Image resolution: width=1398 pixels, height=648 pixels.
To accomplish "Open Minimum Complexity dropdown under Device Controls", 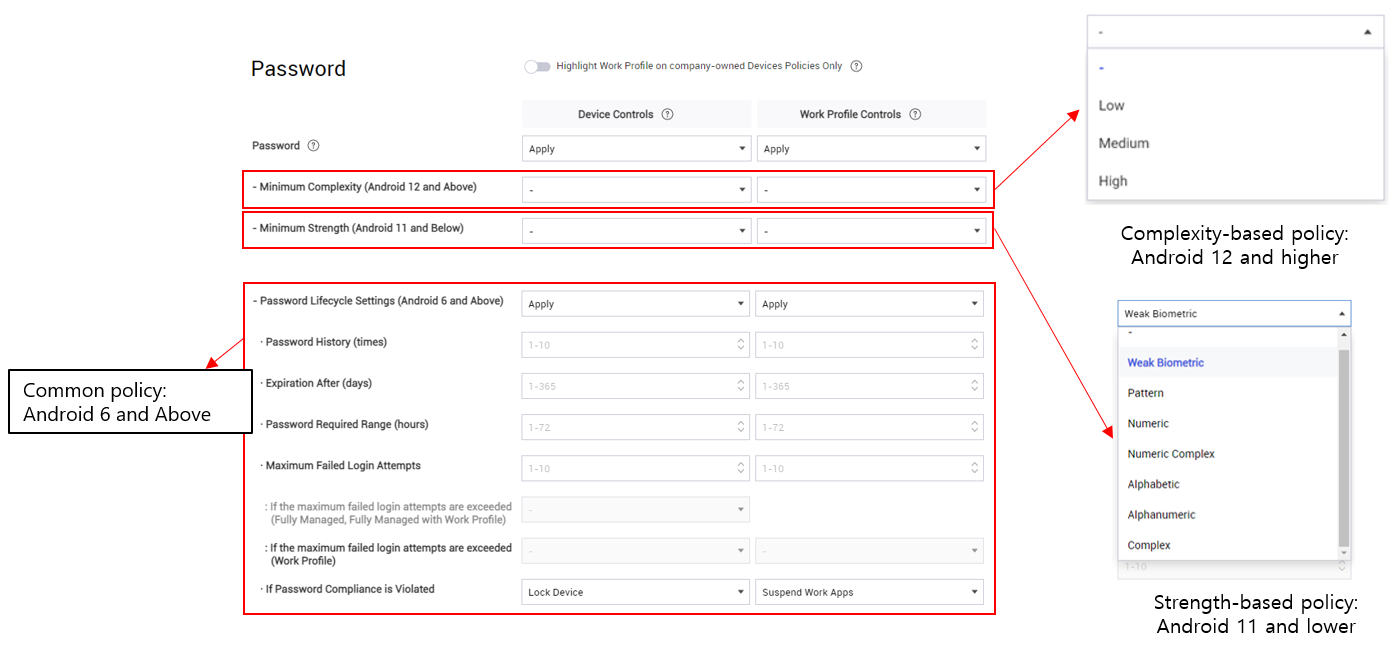I will pyautogui.click(x=636, y=189).
